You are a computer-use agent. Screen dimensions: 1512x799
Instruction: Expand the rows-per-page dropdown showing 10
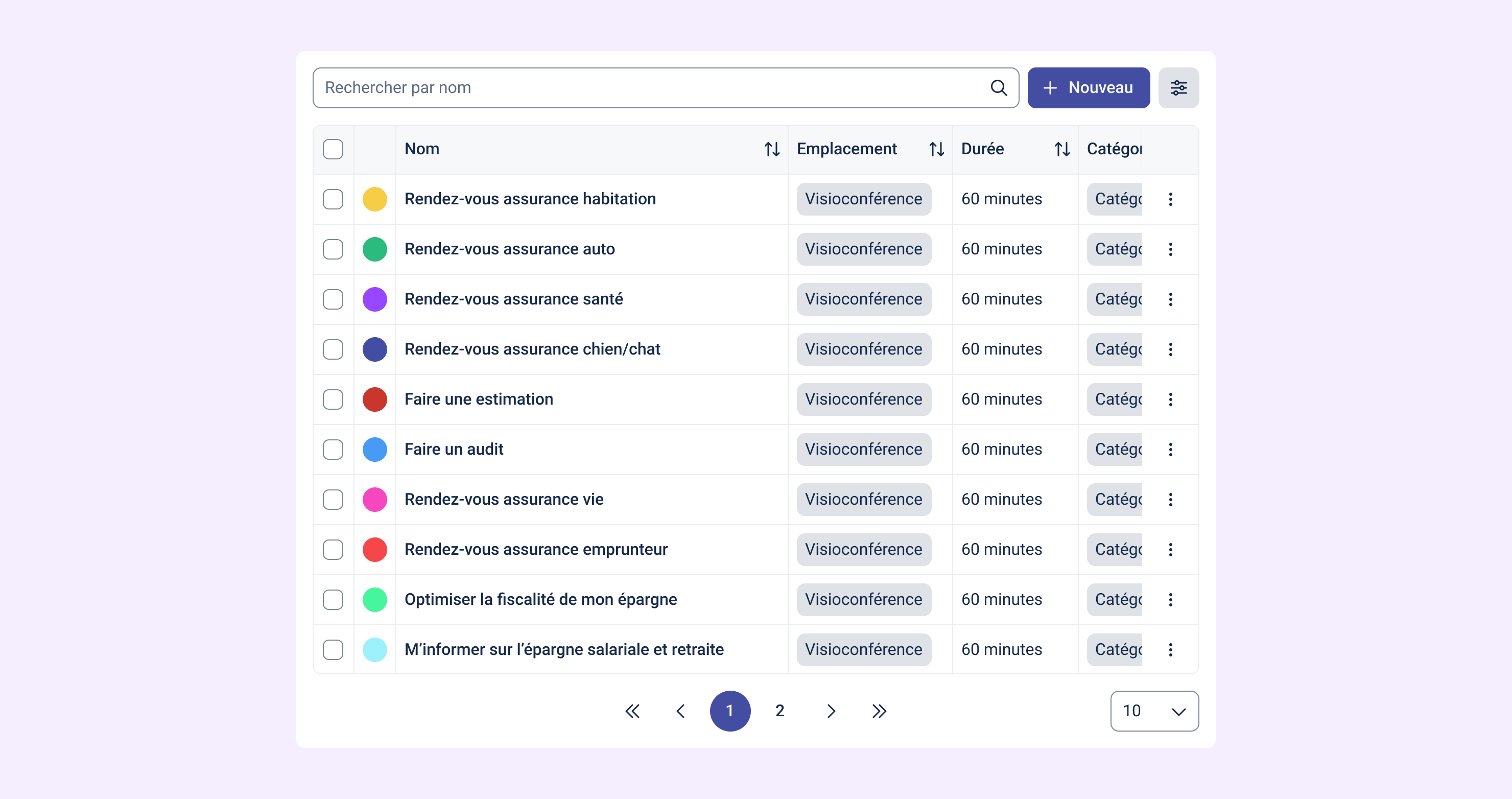coord(1154,711)
